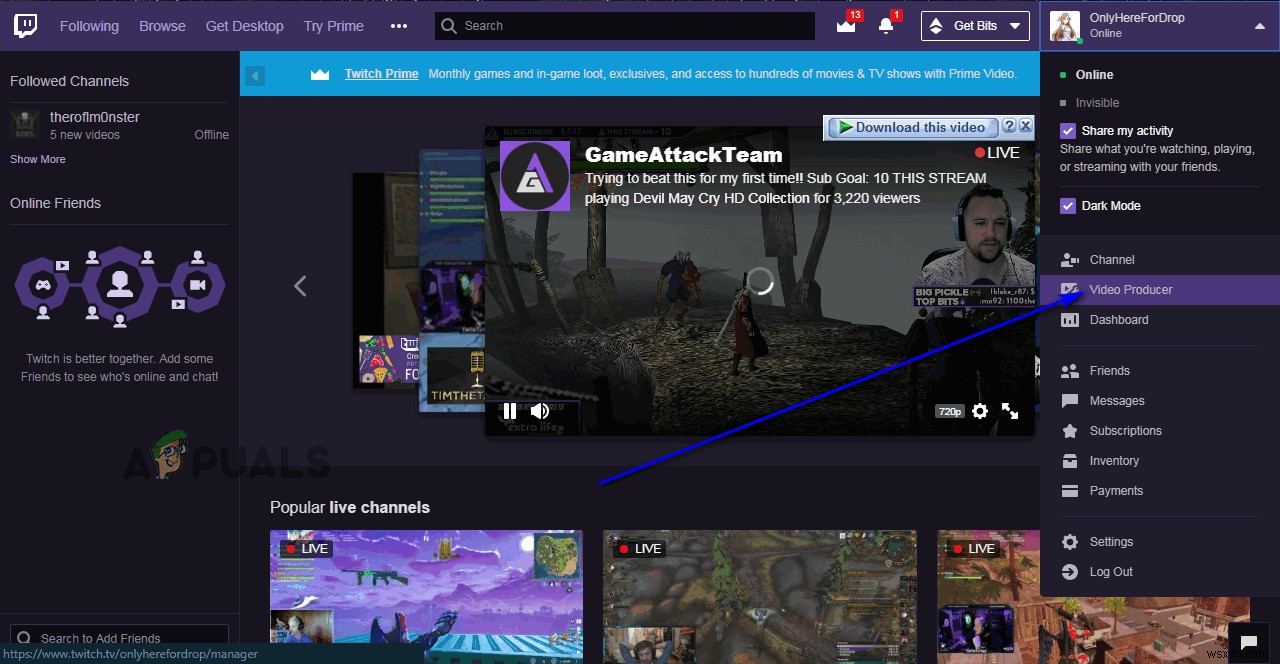Open the ellipsis more options menu

(x=398, y=25)
